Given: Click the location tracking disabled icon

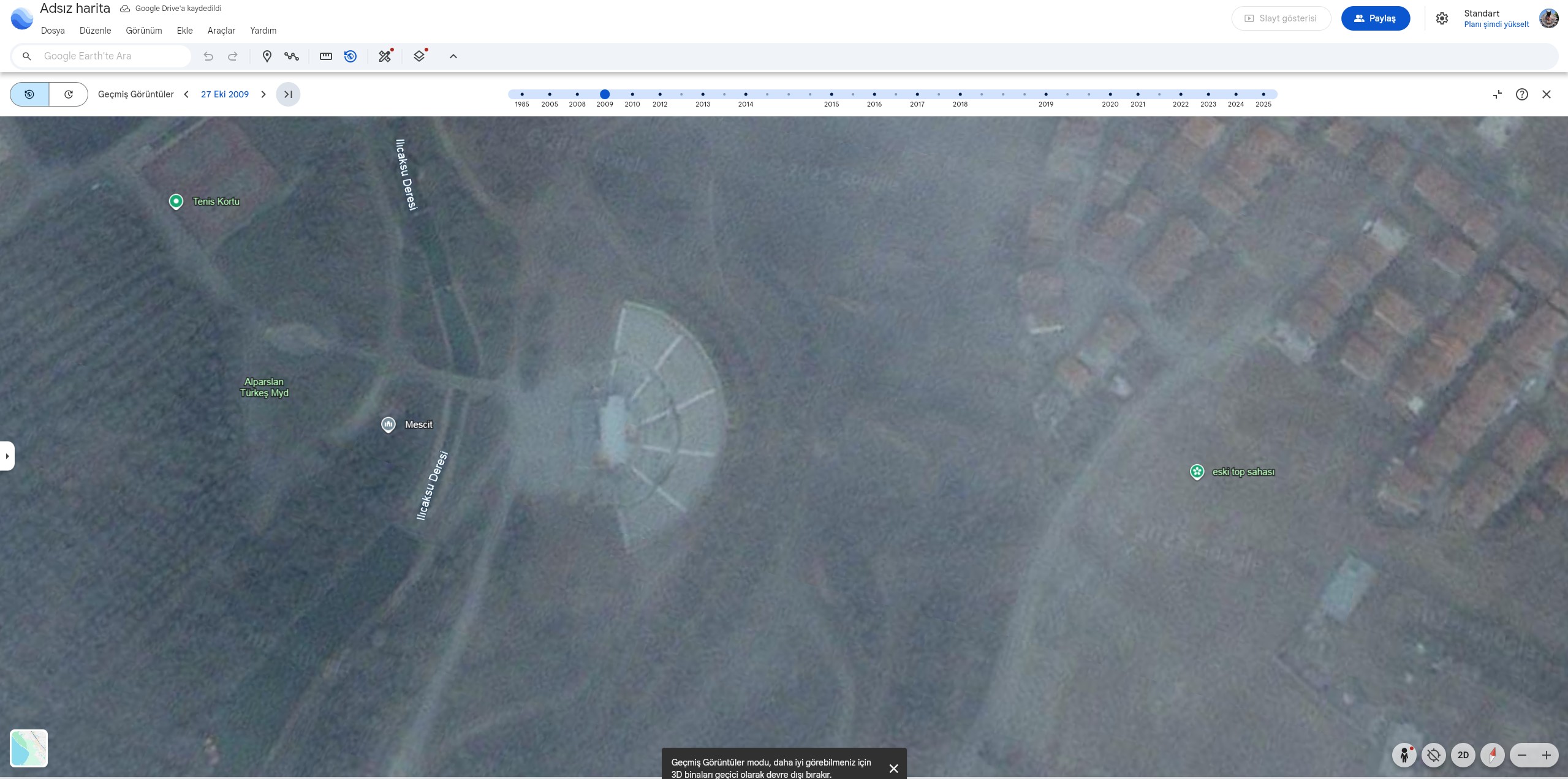Looking at the screenshot, I should tap(1434, 755).
